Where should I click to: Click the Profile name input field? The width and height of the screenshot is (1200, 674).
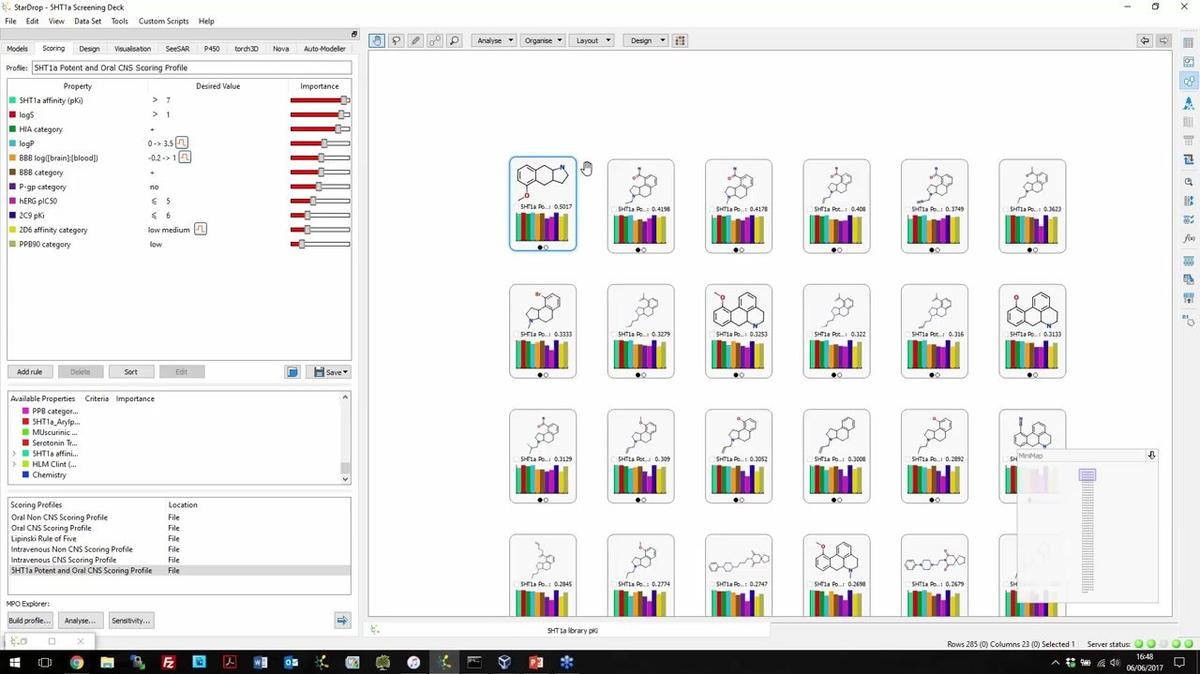[x=150, y=67]
